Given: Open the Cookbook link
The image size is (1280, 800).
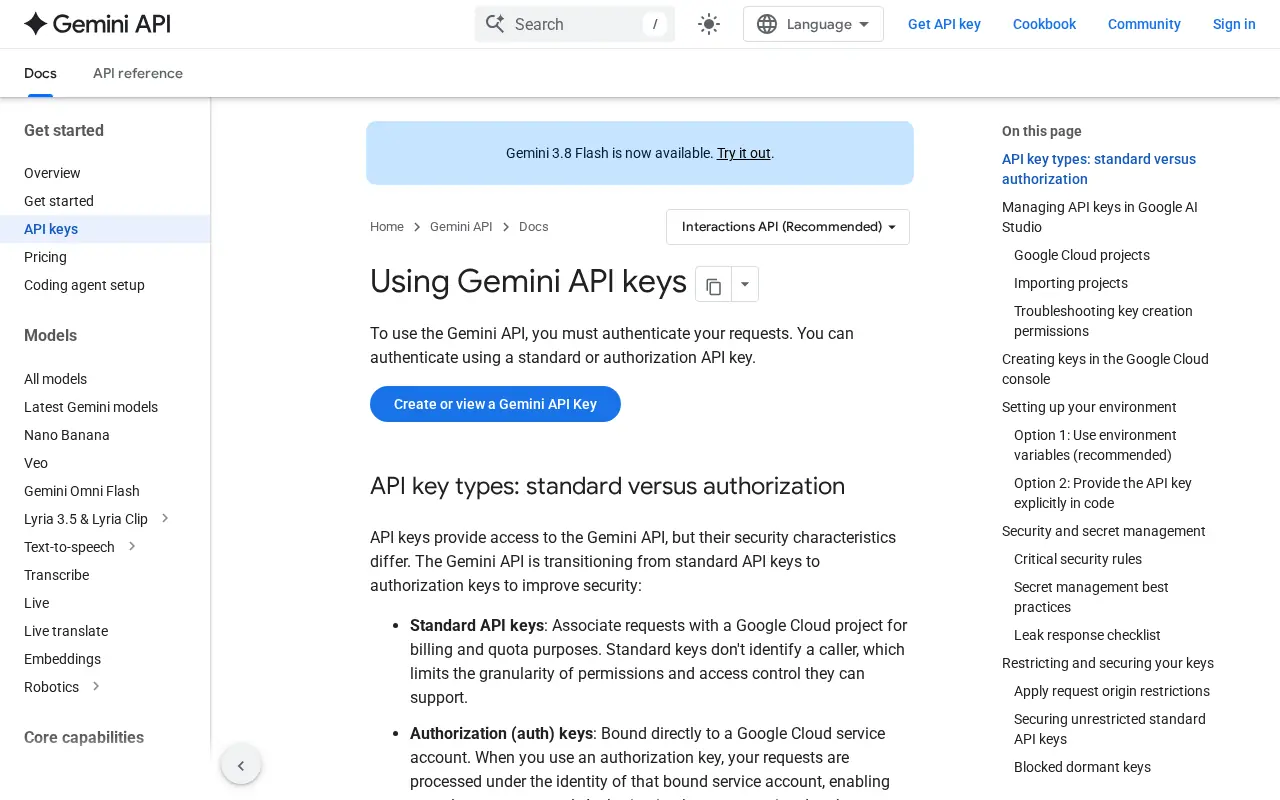Looking at the screenshot, I should 1044,24.
